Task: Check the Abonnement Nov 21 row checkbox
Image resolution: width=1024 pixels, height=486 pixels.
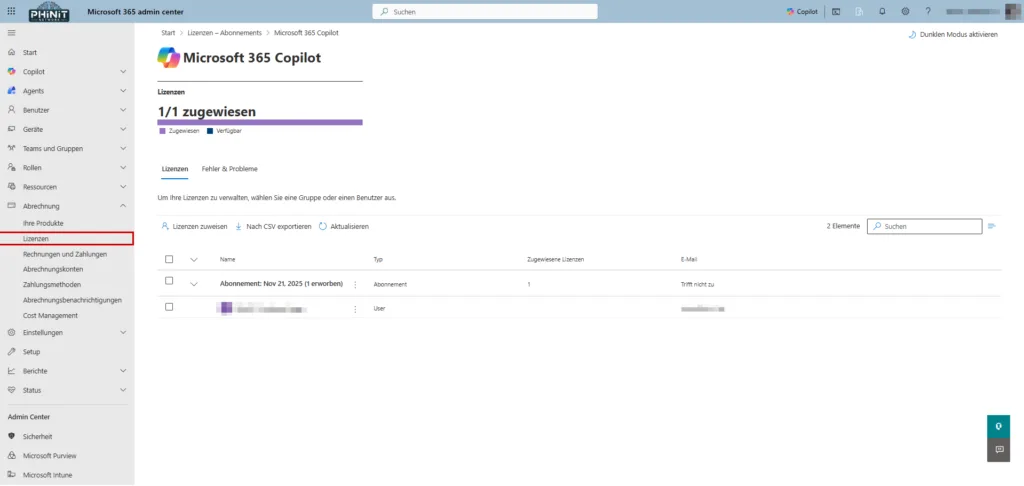Action: click(x=169, y=281)
